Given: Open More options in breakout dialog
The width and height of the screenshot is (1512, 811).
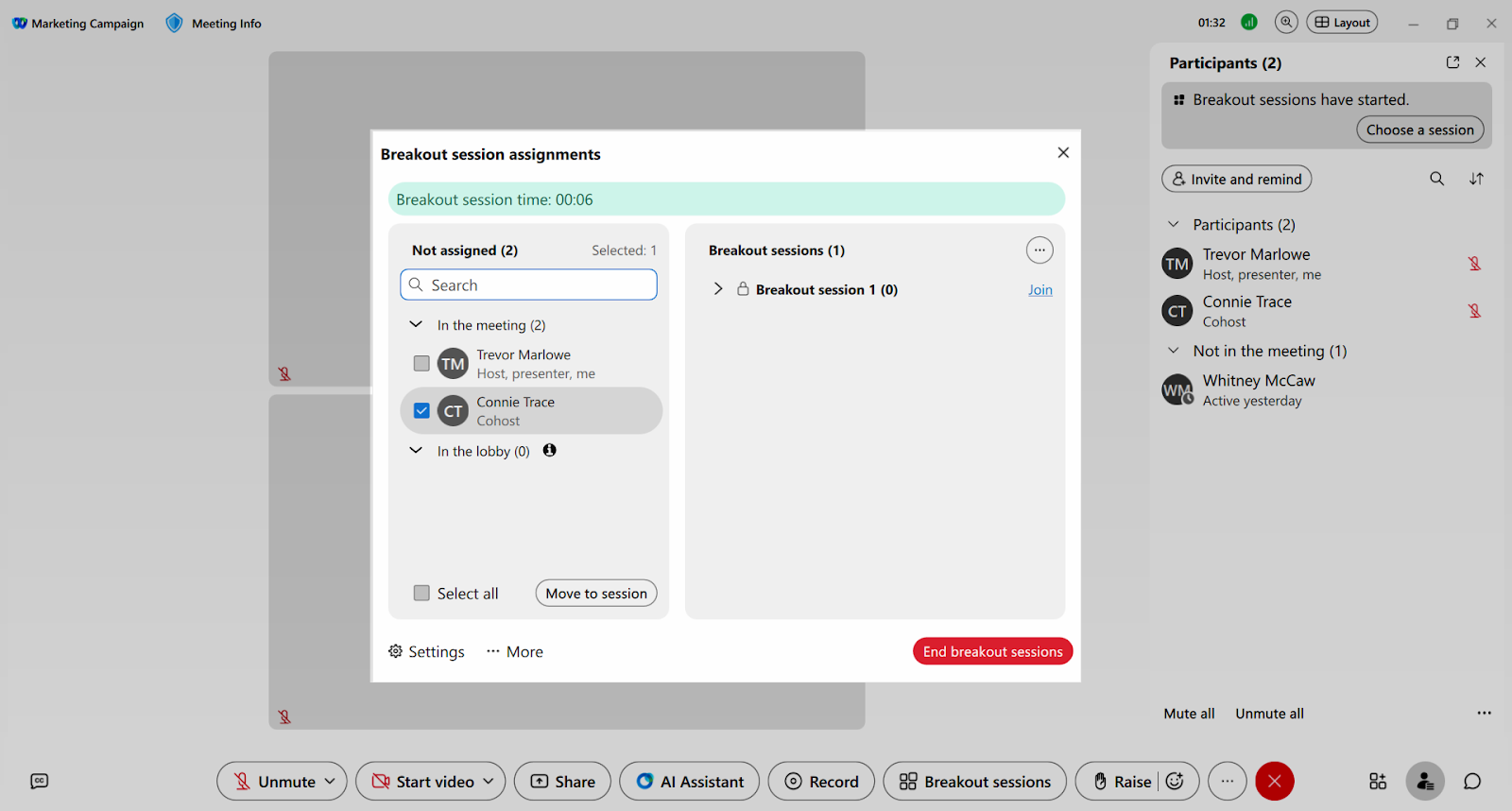Looking at the screenshot, I should pos(515,651).
